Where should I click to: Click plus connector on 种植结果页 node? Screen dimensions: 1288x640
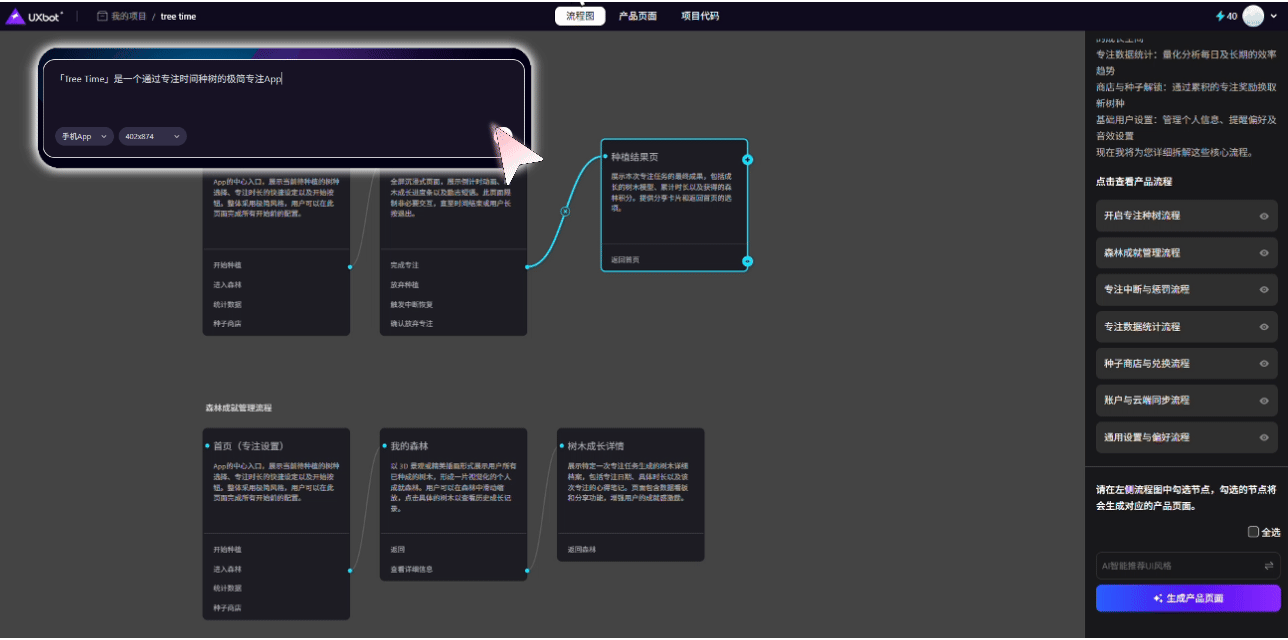(x=747, y=159)
